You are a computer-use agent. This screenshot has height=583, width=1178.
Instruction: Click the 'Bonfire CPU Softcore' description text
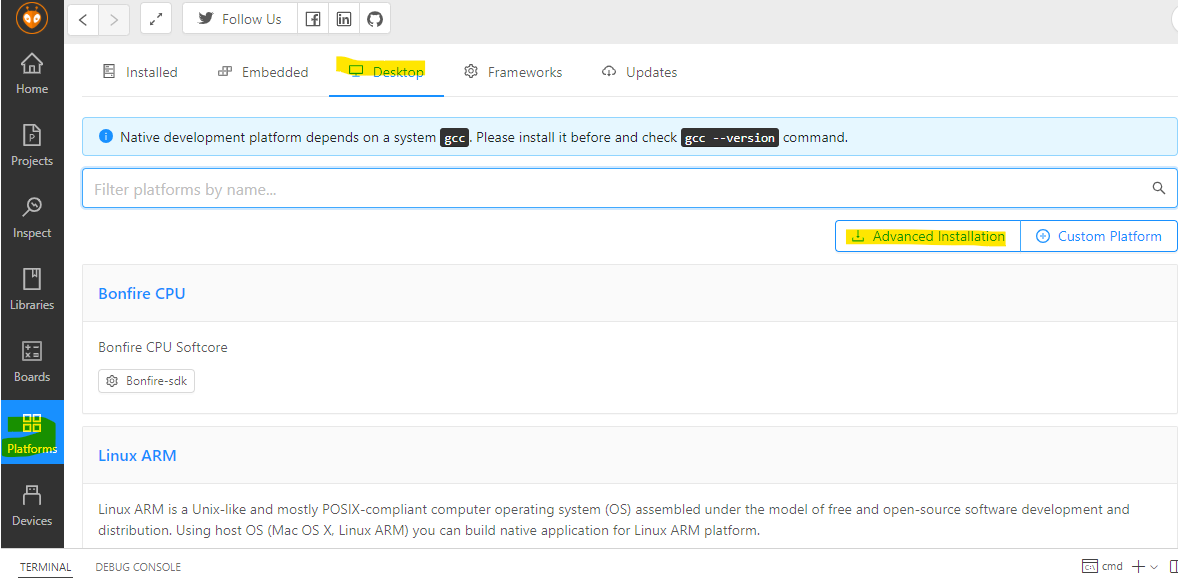pos(163,348)
